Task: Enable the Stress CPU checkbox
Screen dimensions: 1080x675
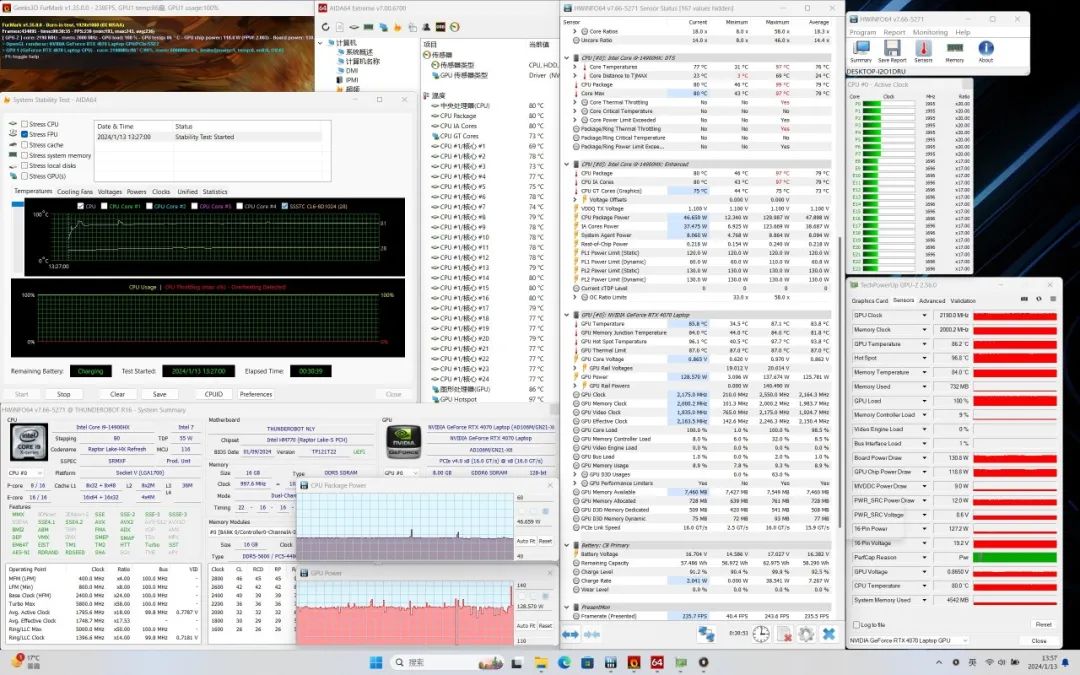Action: pos(24,124)
